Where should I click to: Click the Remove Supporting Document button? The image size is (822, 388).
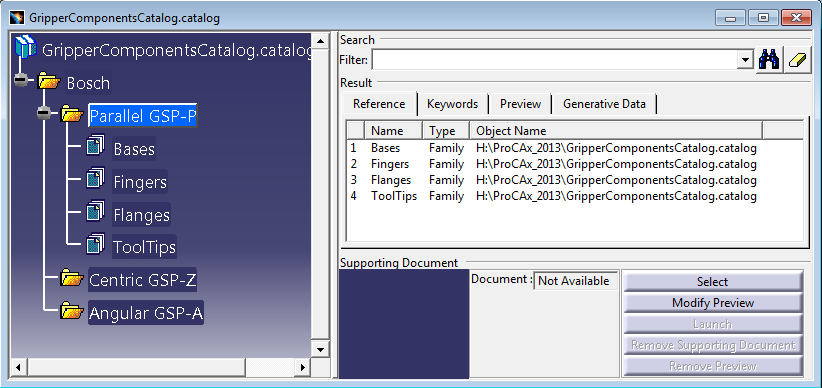(712, 345)
